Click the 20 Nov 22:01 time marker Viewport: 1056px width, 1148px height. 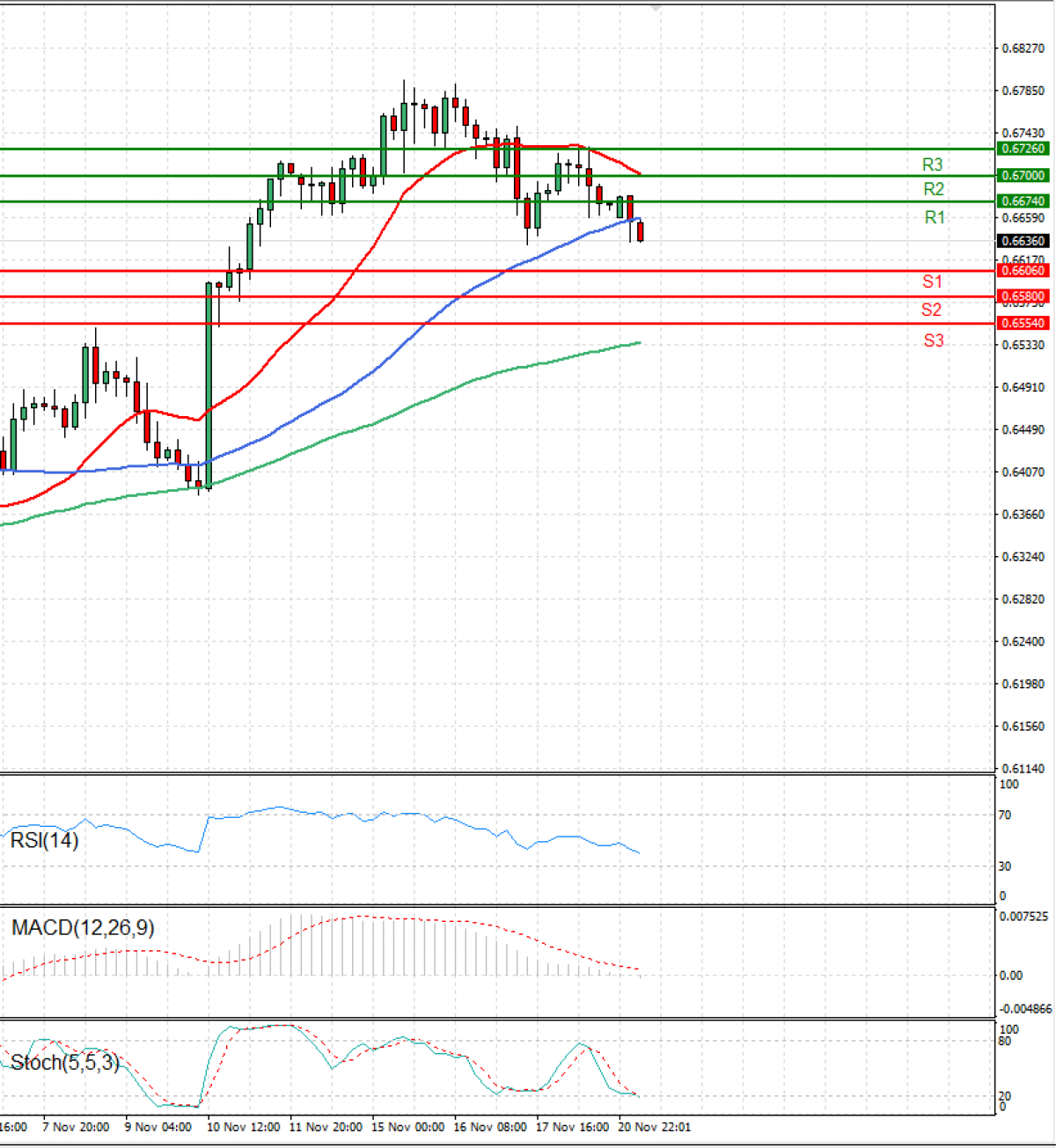click(655, 1127)
